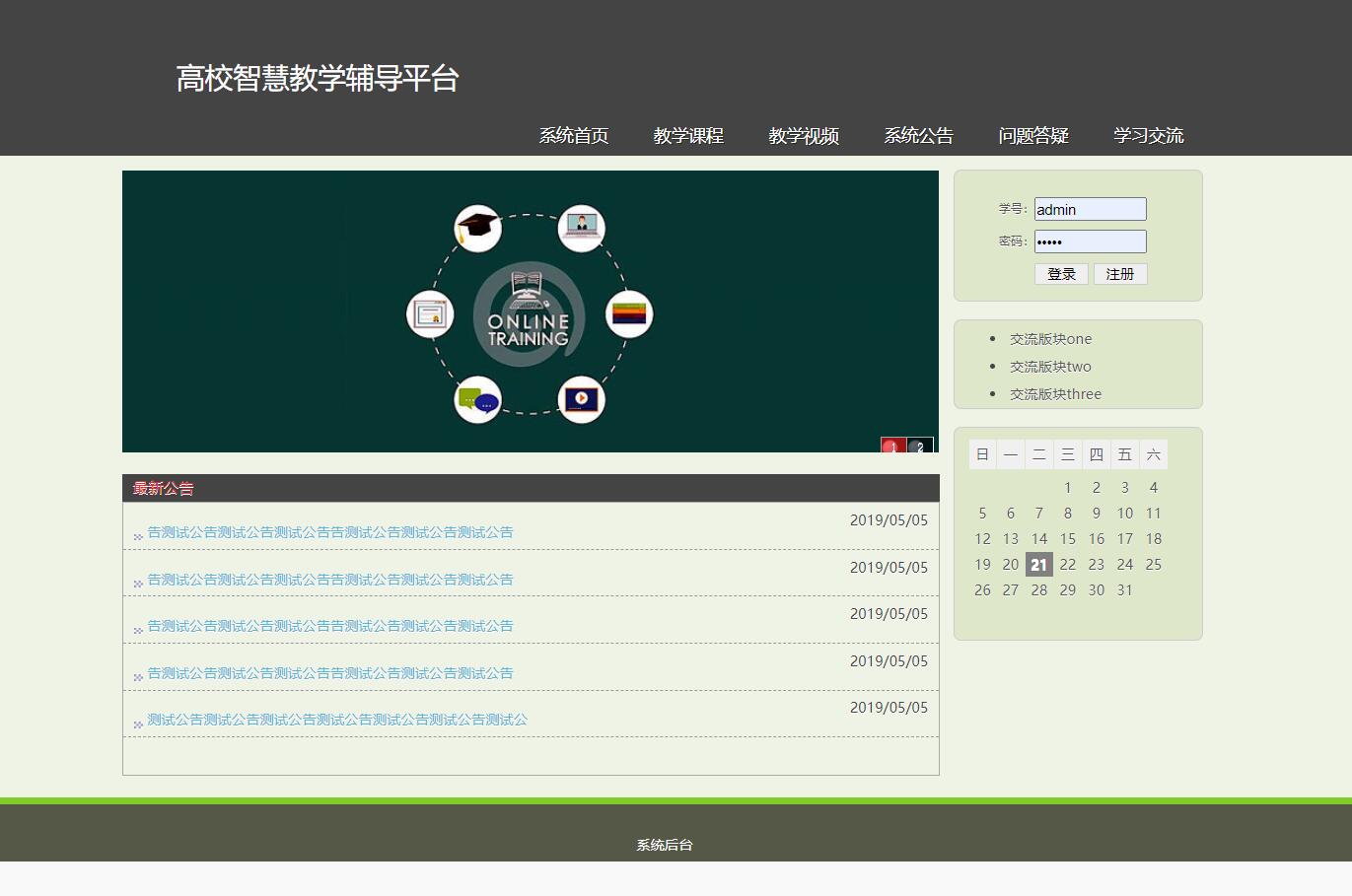
Task: Click the 注册 button
Action: point(1120,273)
